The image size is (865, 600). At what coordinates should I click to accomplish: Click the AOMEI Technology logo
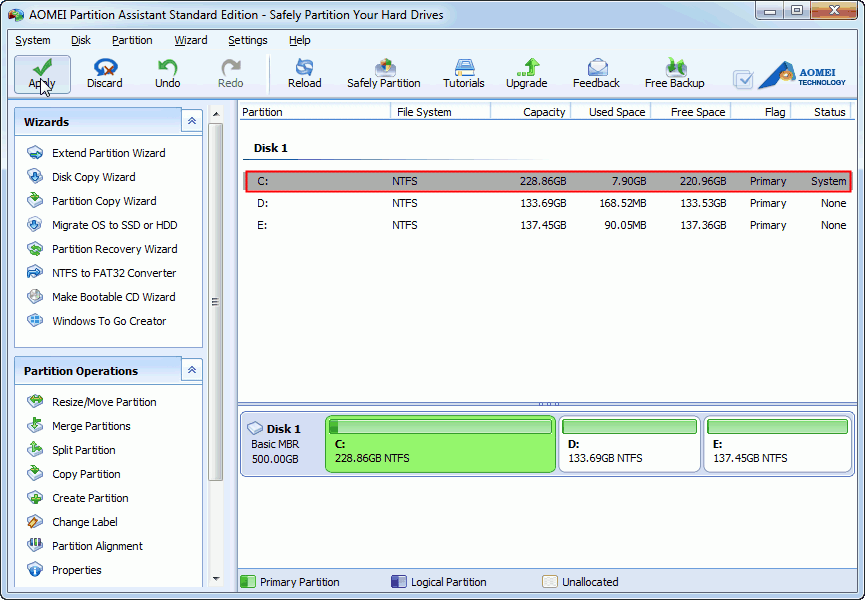[802, 76]
